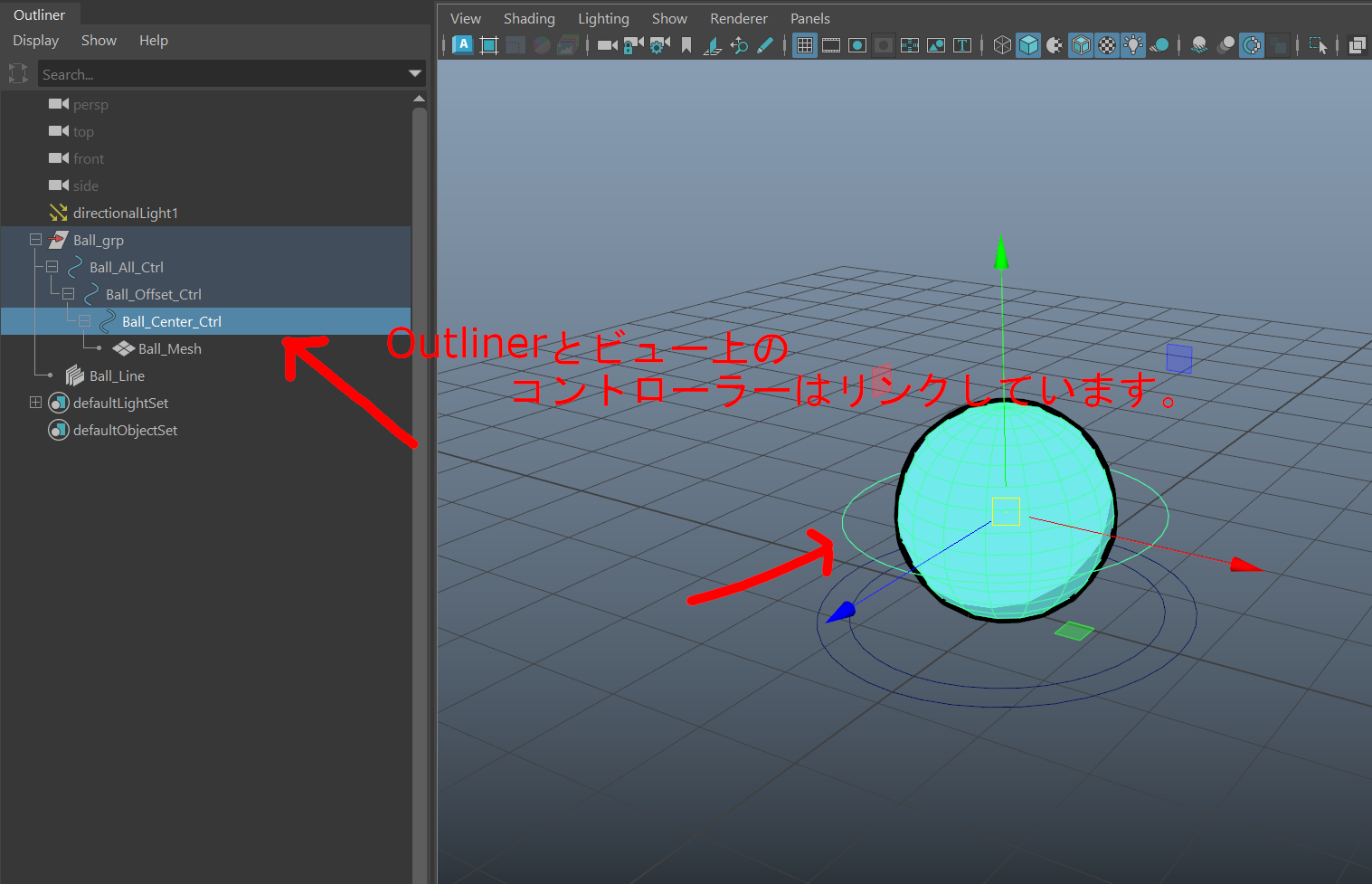Click the 2D Pan/Zoom icon

pyautogui.click(x=739, y=45)
